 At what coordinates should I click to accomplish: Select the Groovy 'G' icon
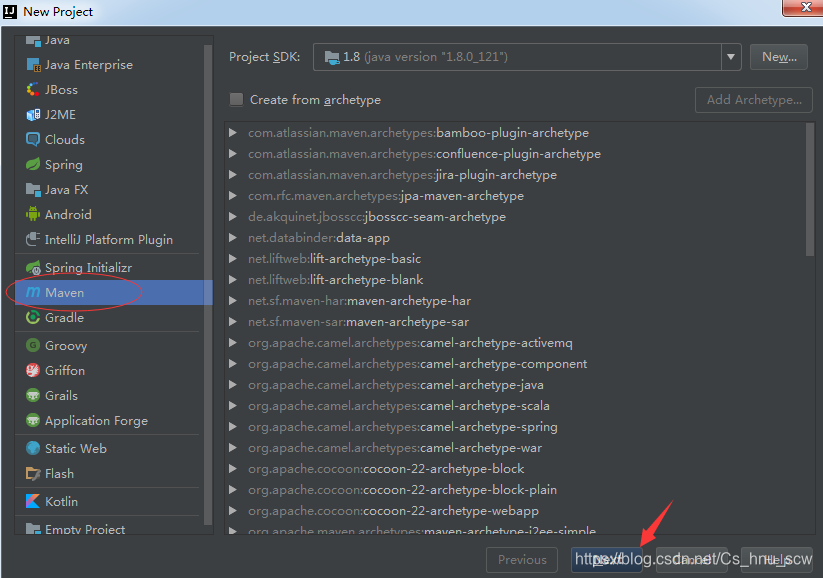(x=33, y=345)
